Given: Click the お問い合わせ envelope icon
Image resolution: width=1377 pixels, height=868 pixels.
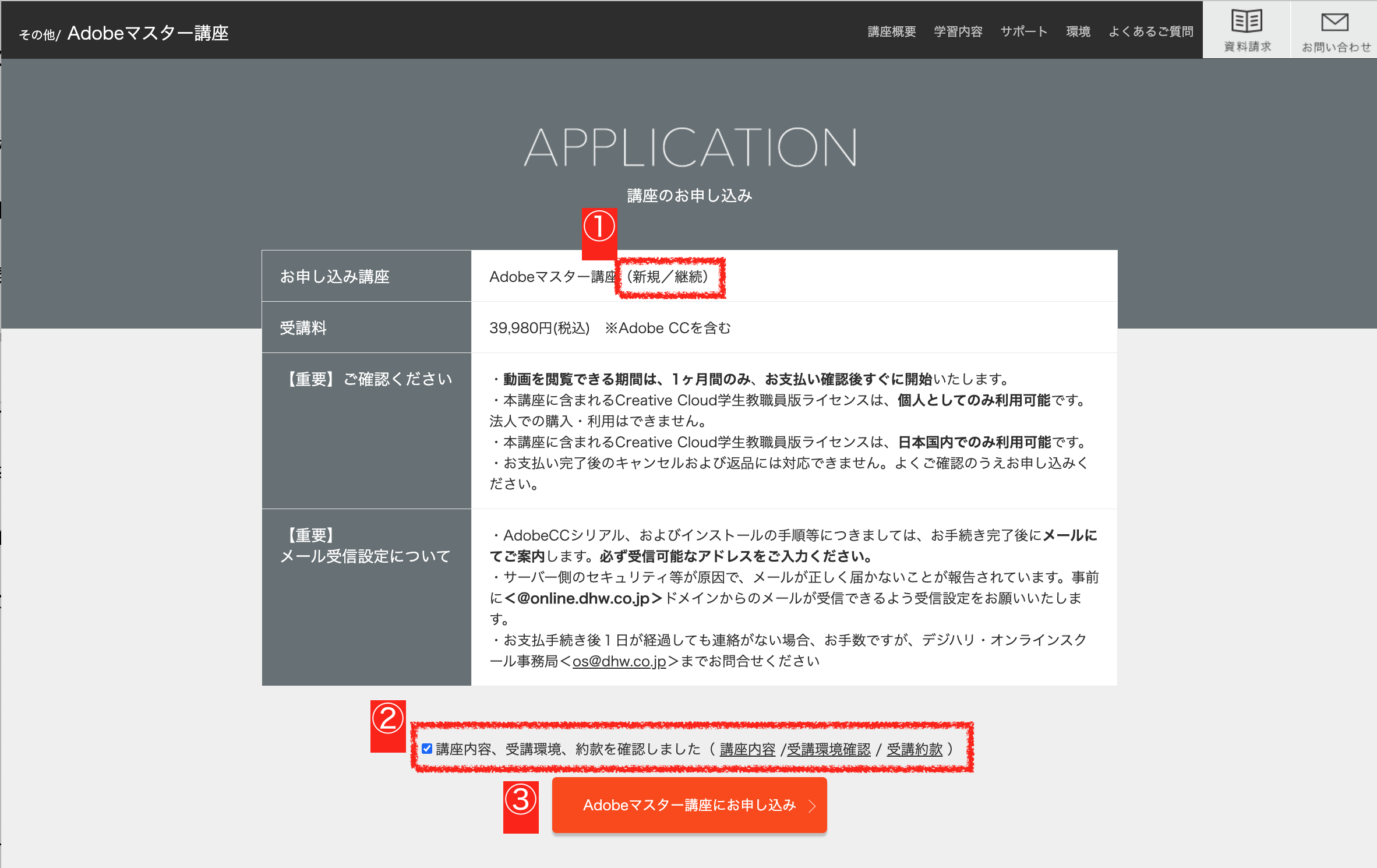Looking at the screenshot, I should 1334,22.
